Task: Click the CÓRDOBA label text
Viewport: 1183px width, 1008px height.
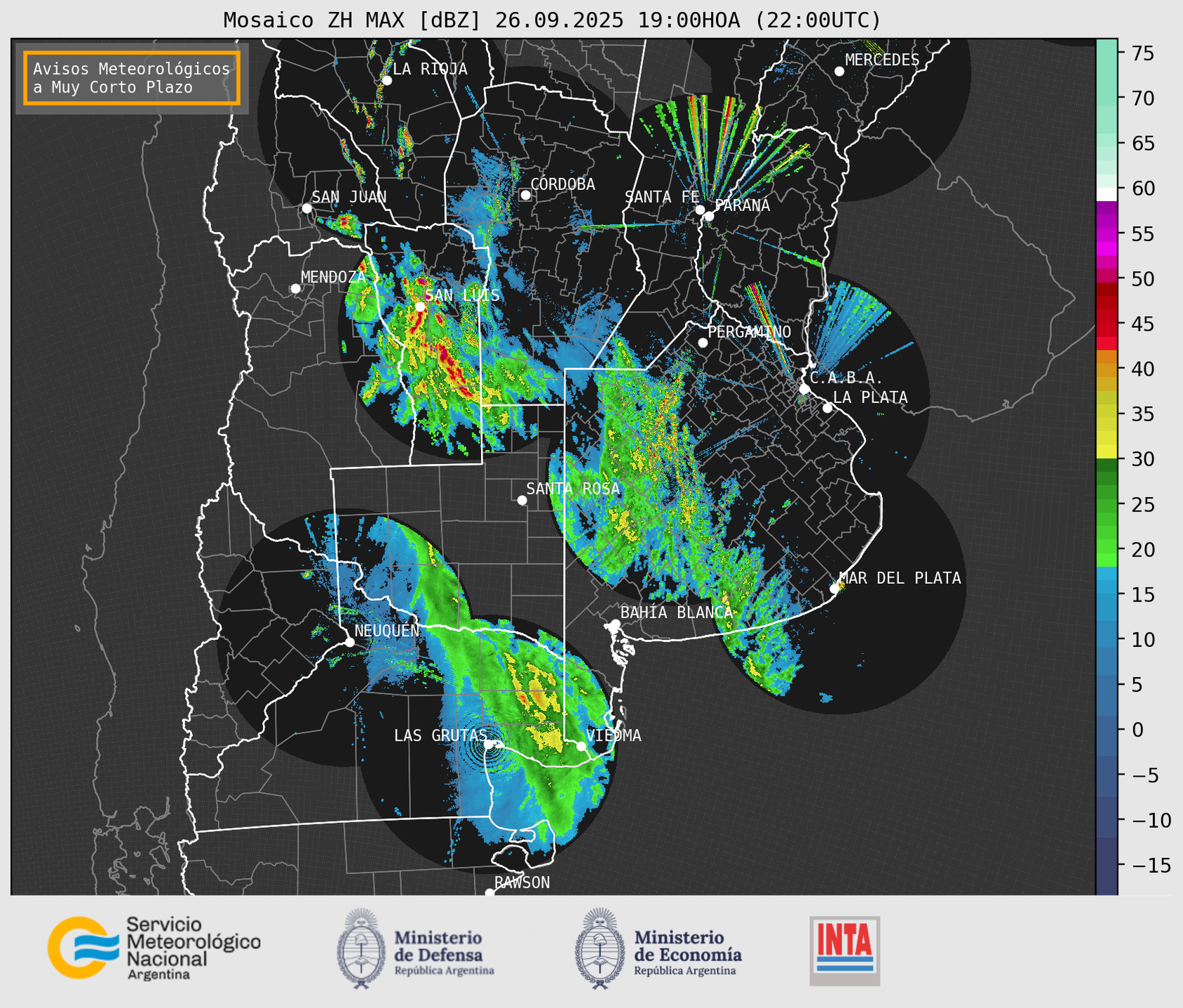Action: click(562, 184)
